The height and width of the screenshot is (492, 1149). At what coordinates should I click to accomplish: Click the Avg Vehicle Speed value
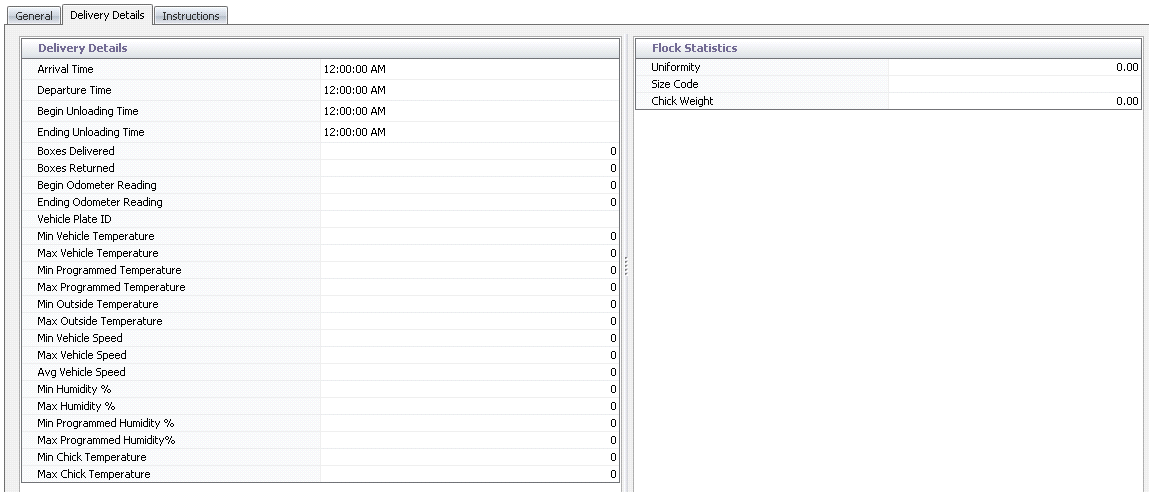tap(469, 372)
